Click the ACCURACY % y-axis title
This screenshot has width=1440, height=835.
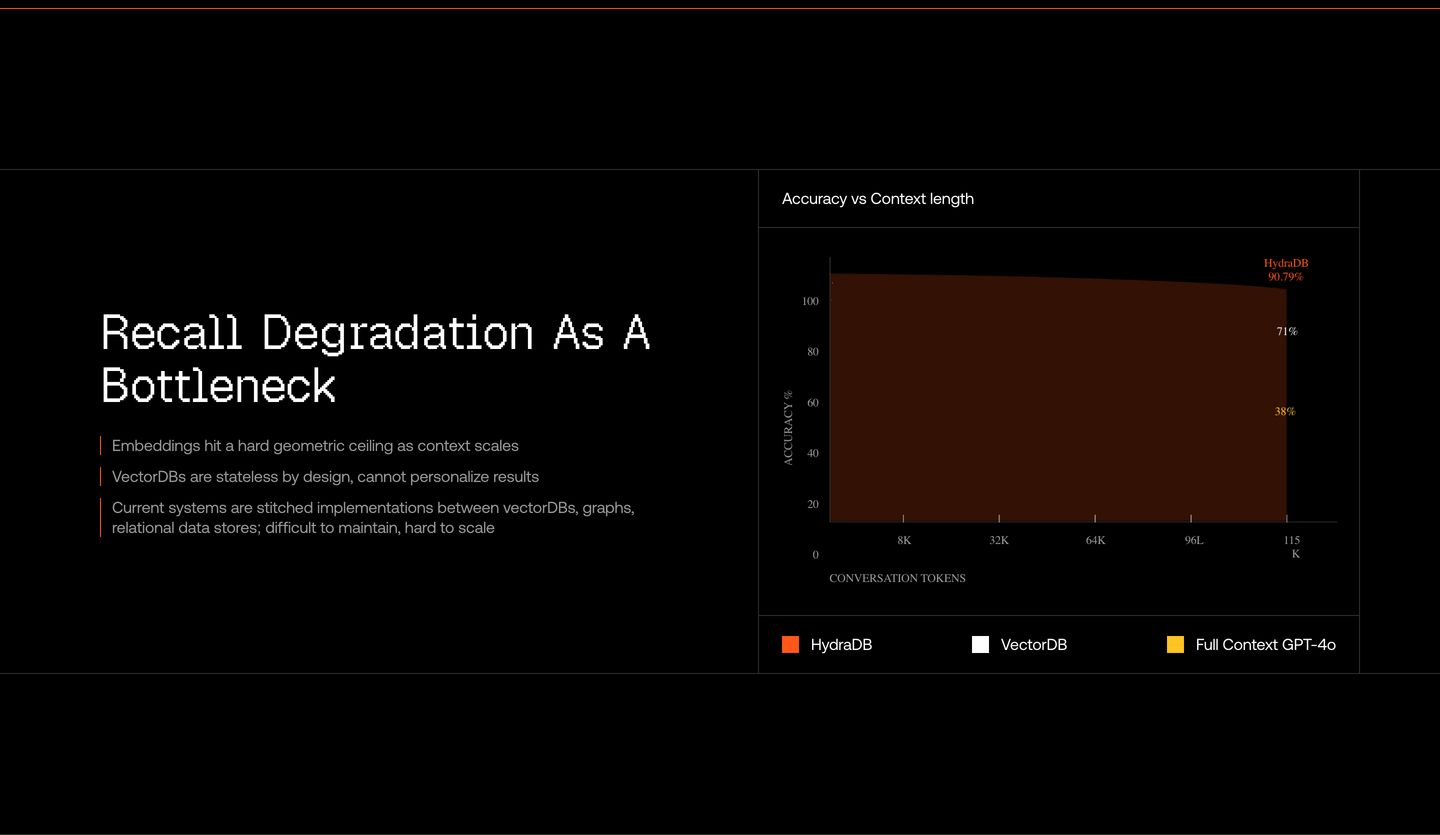[x=788, y=428]
